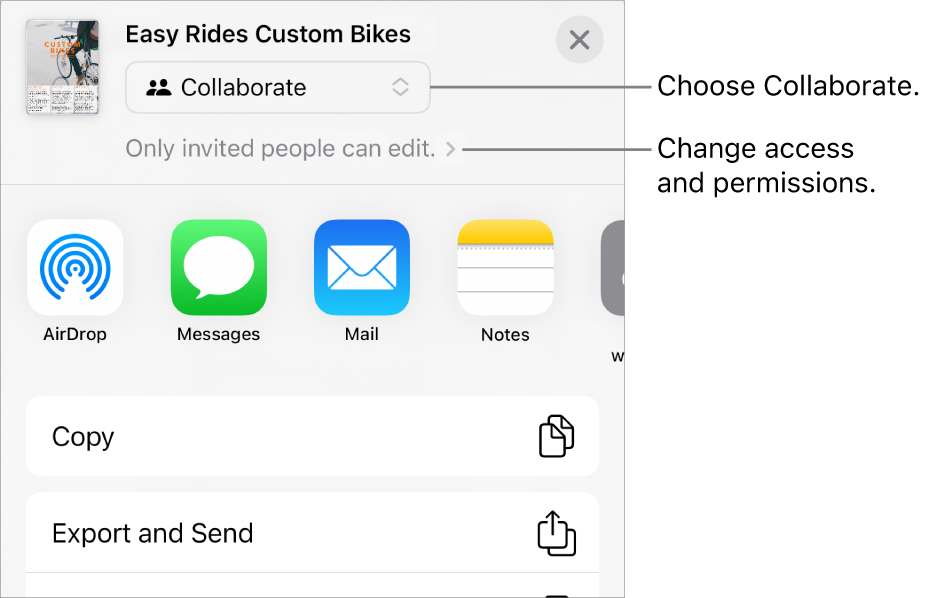Screen dimensions: 929x598
Task: Tap the two-people icon on the Collaborate button
Action: pyautogui.click(x=160, y=87)
